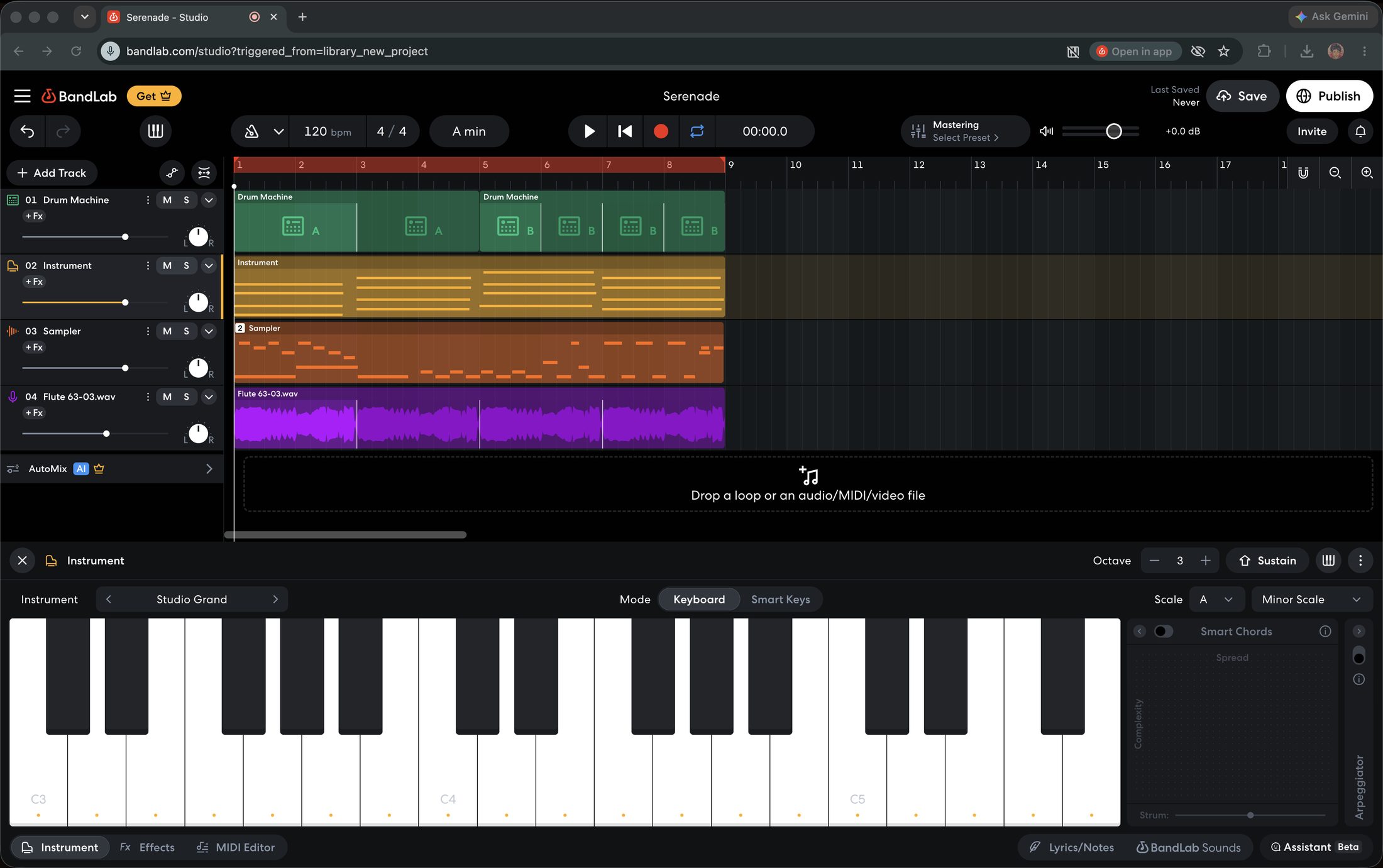This screenshot has width=1383, height=868.
Task: Click the track mixer view icon beside Add Track
Action: pos(204,172)
